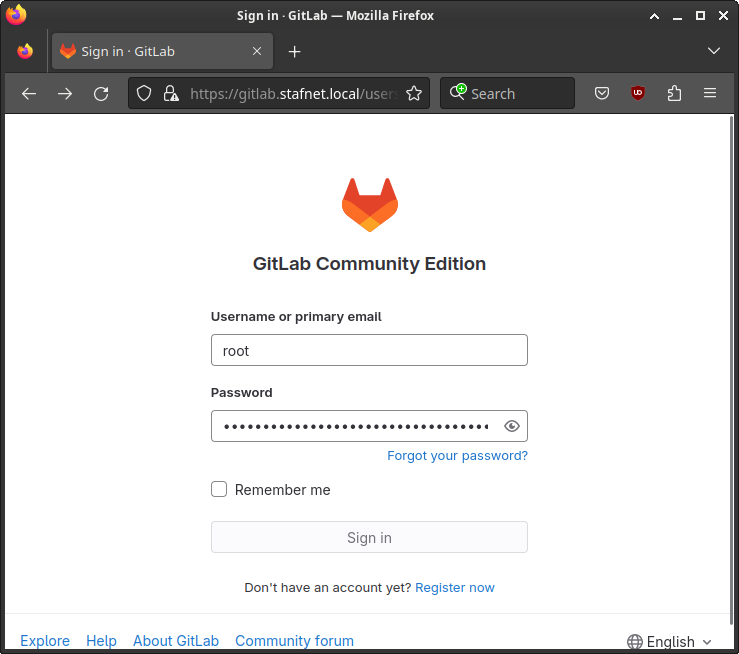
Task: Click the forward navigation arrow
Action: tap(65, 93)
